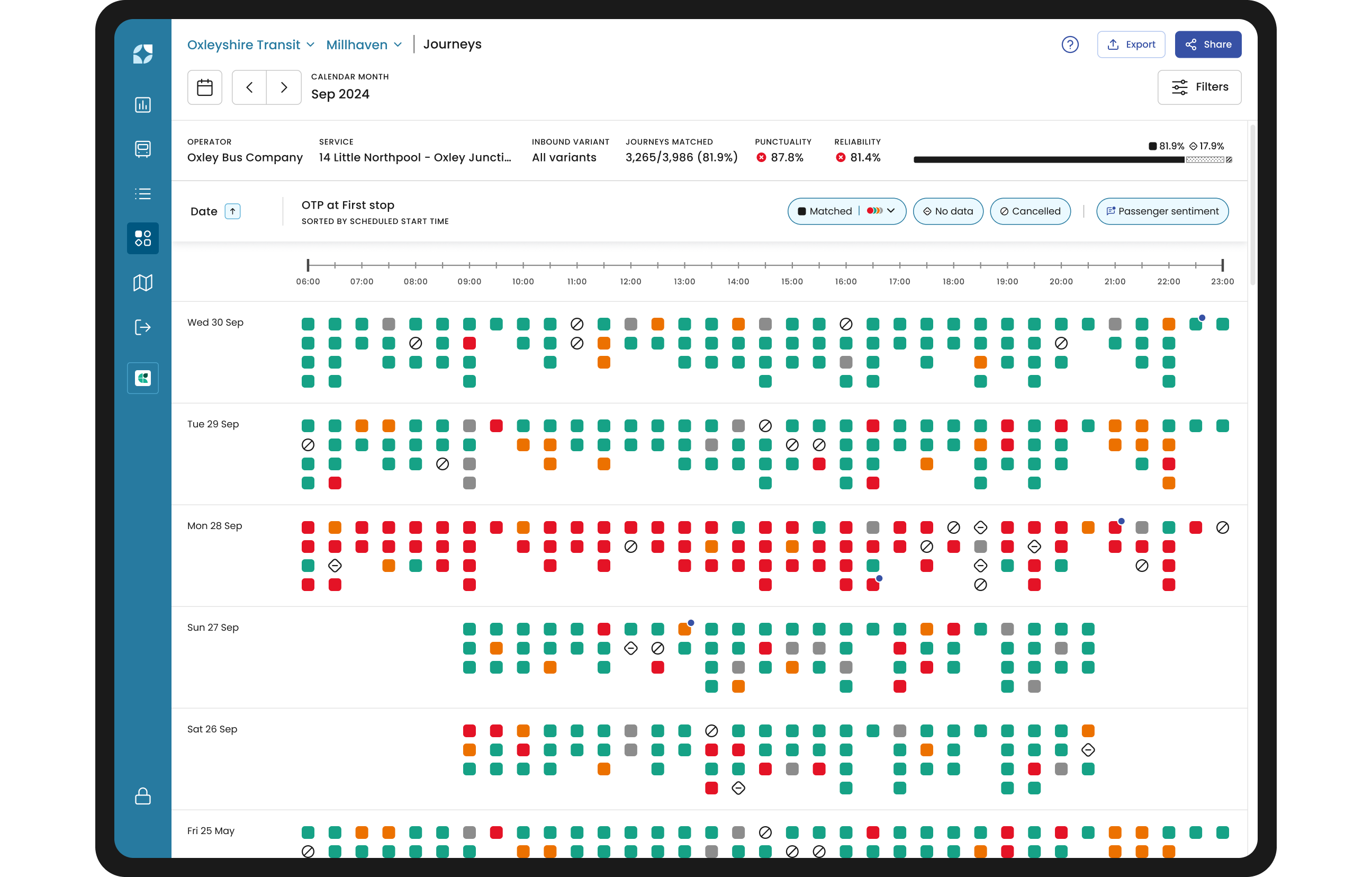Toggle the Cancelled filter chip
The height and width of the screenshot is (877, 1372).
1030,211
